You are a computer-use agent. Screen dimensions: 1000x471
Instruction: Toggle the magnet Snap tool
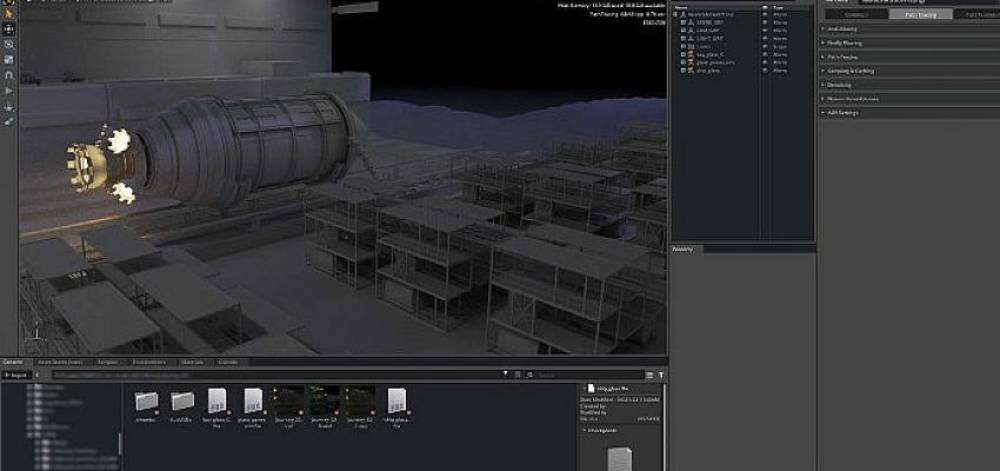click(x=9, y=75)
